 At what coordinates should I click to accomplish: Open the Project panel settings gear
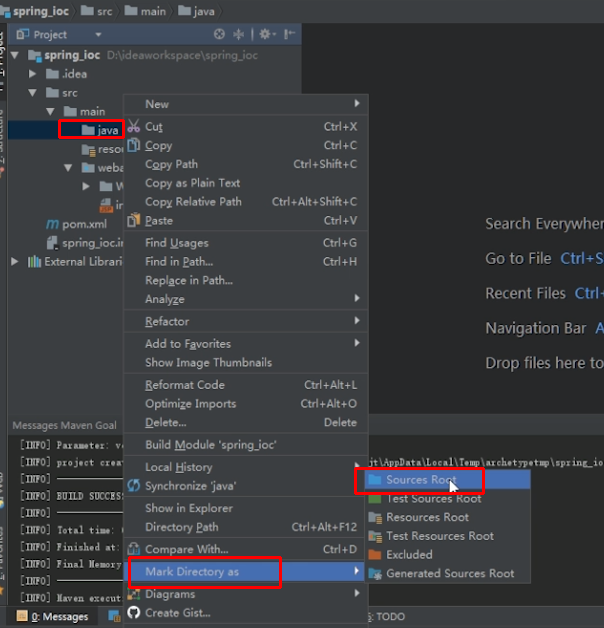pos(265,34)
